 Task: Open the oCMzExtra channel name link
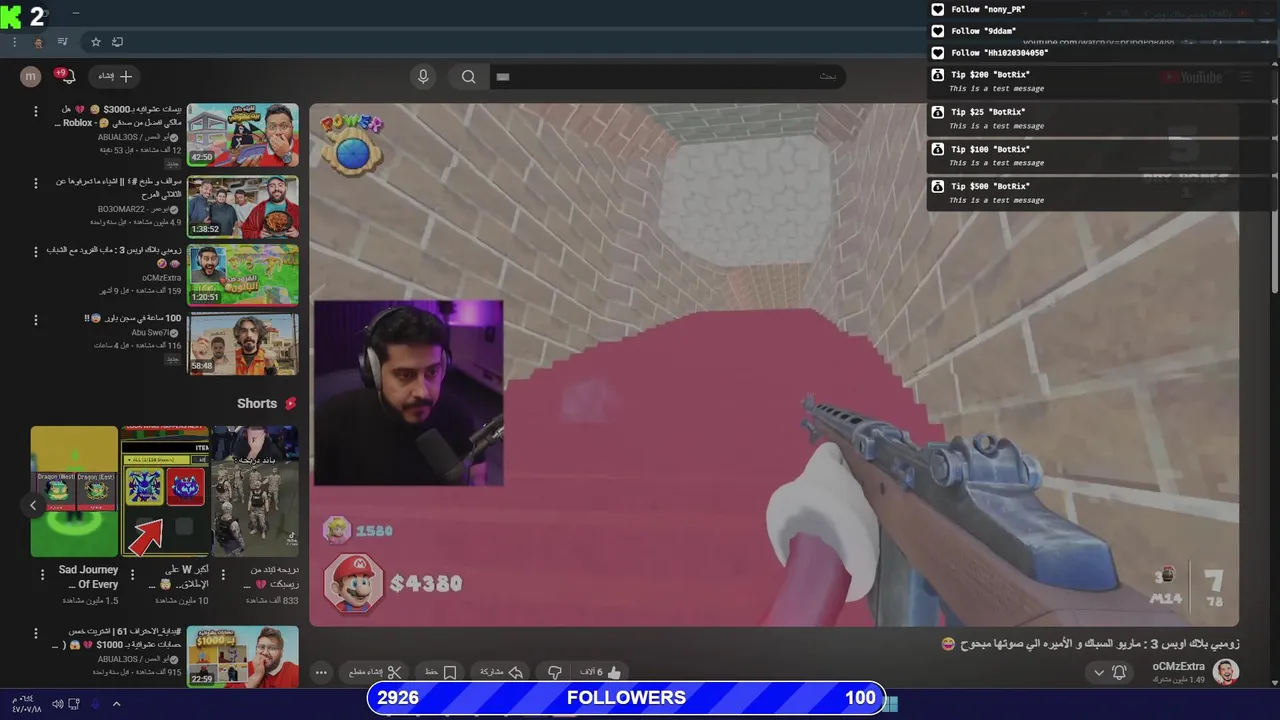coord(1178,666)
